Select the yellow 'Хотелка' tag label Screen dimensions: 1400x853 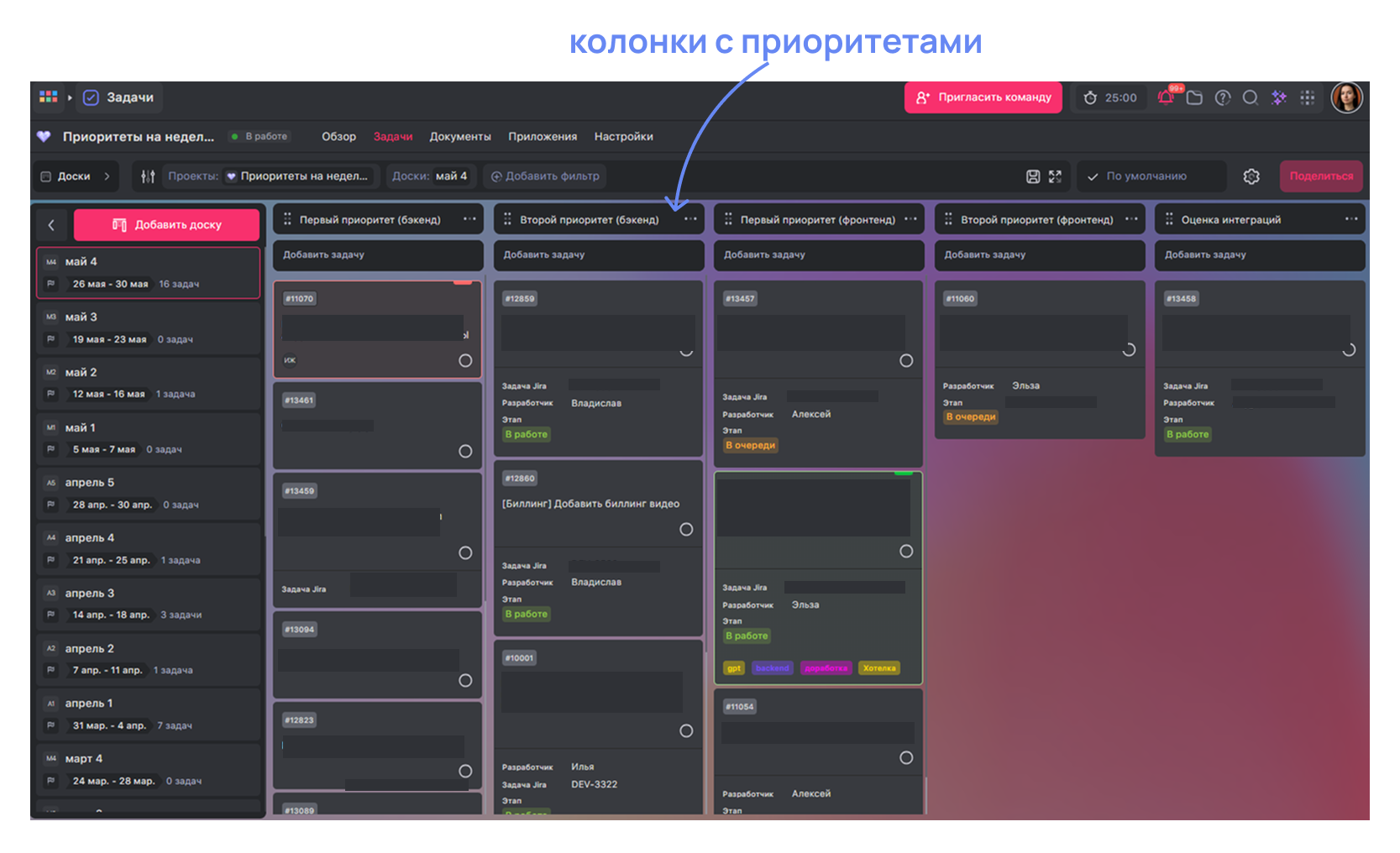coord(878,667)
